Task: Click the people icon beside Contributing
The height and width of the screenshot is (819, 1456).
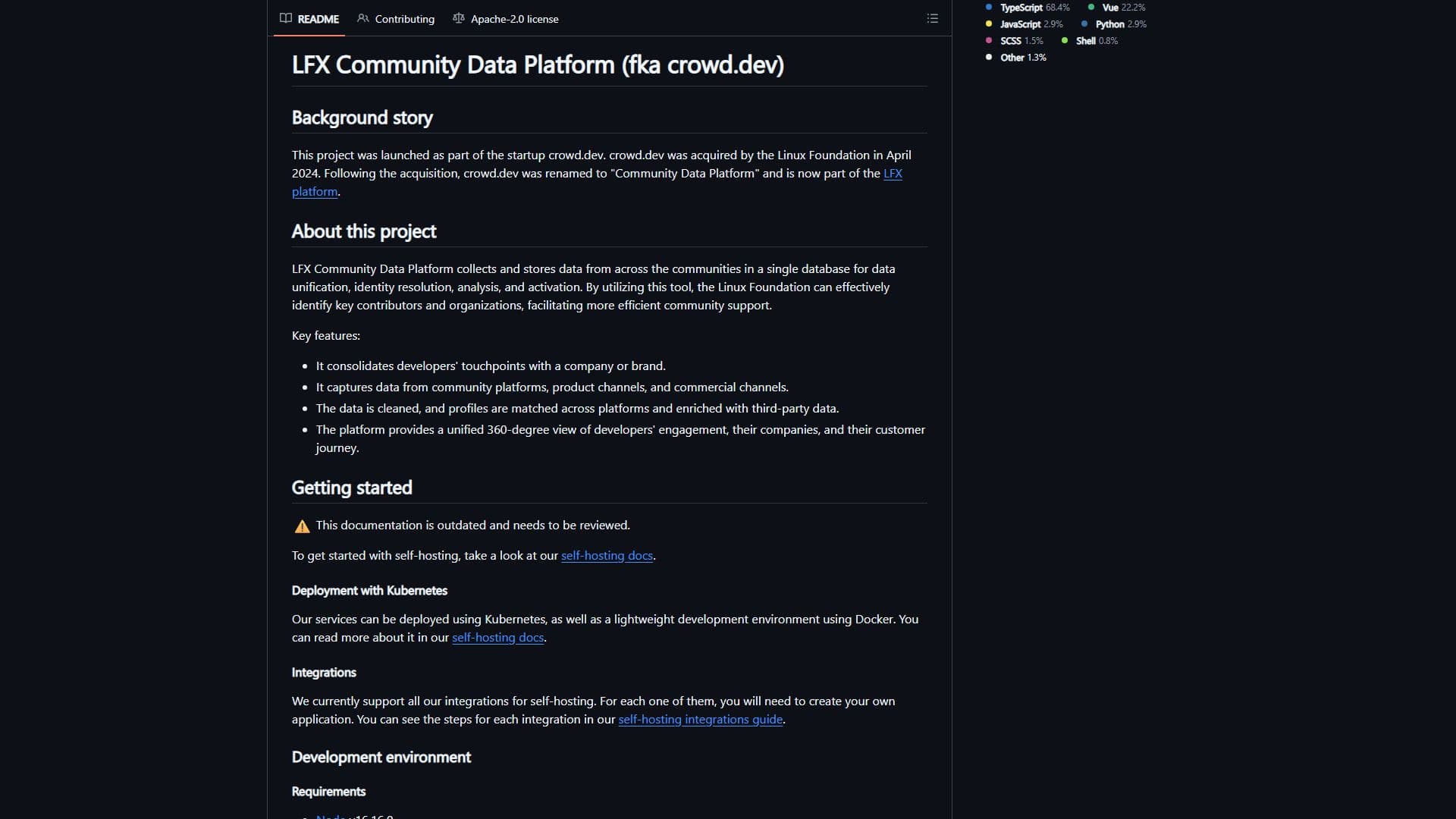Action: [363, 18]
